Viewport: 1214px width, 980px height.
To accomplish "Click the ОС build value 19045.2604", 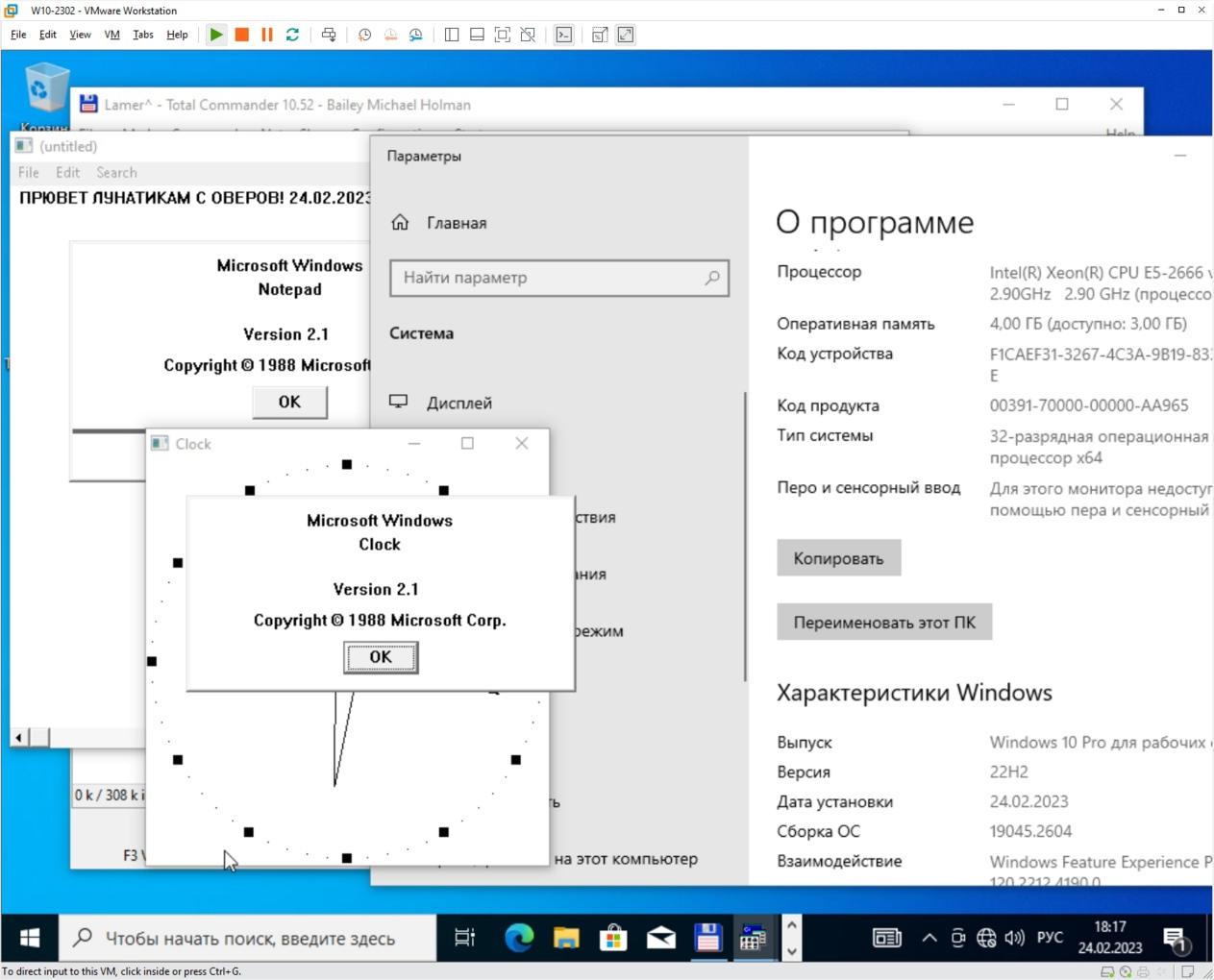I will click(x=1030, y=831).
